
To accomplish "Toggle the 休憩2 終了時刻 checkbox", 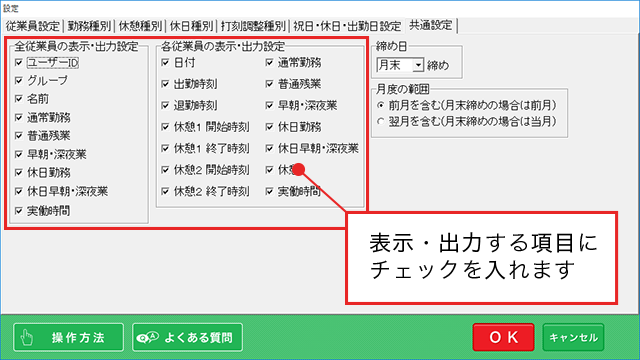I will click(x=165, y=191).
